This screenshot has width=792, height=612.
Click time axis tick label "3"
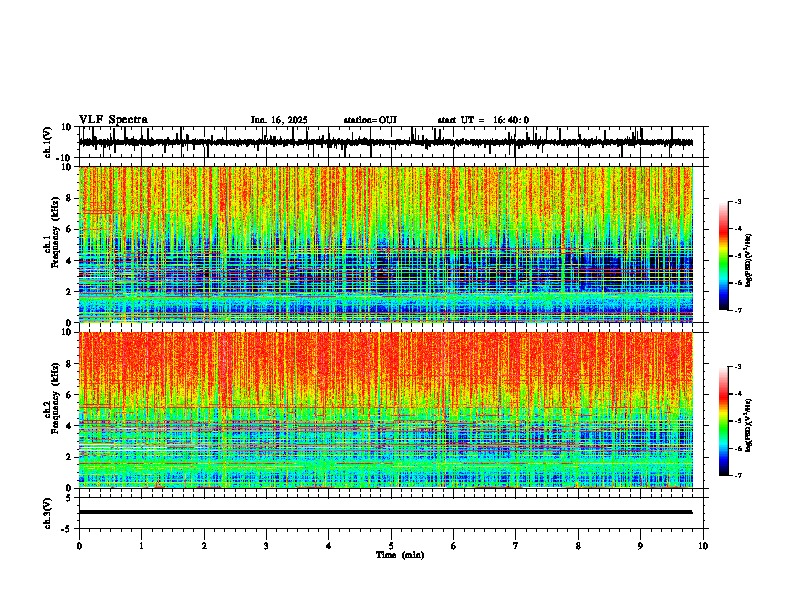pyautogui.click(x=266, y=546)
